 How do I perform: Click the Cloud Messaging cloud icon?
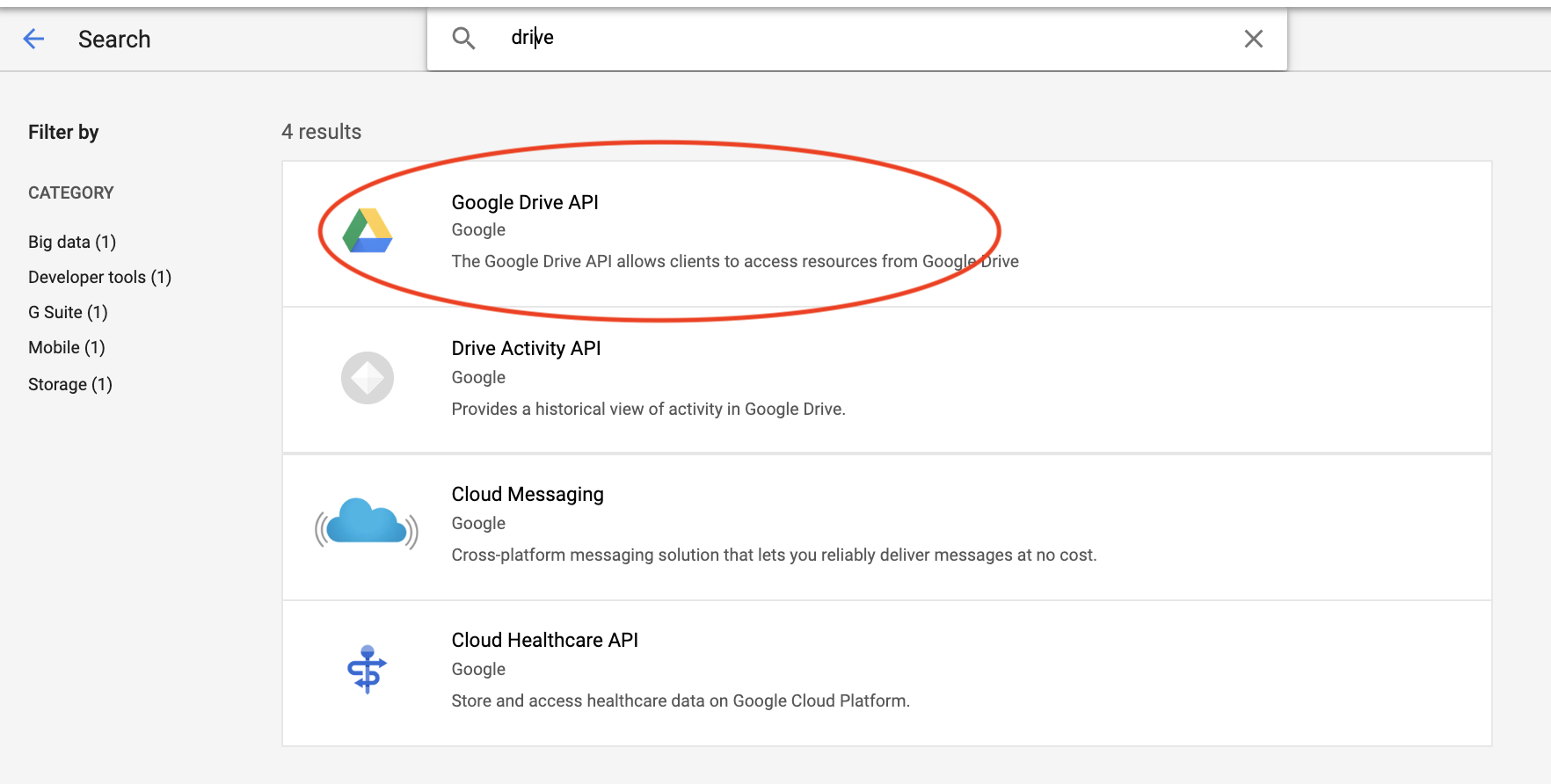pos(367,523)
